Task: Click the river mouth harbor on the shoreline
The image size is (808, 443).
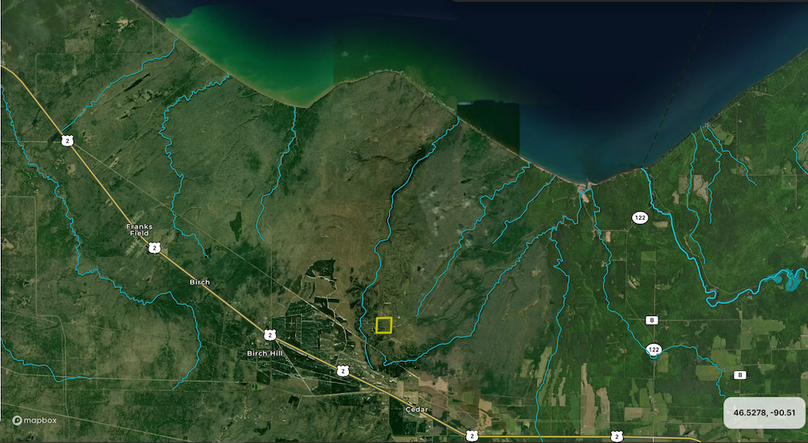Action: pos(588,186)
